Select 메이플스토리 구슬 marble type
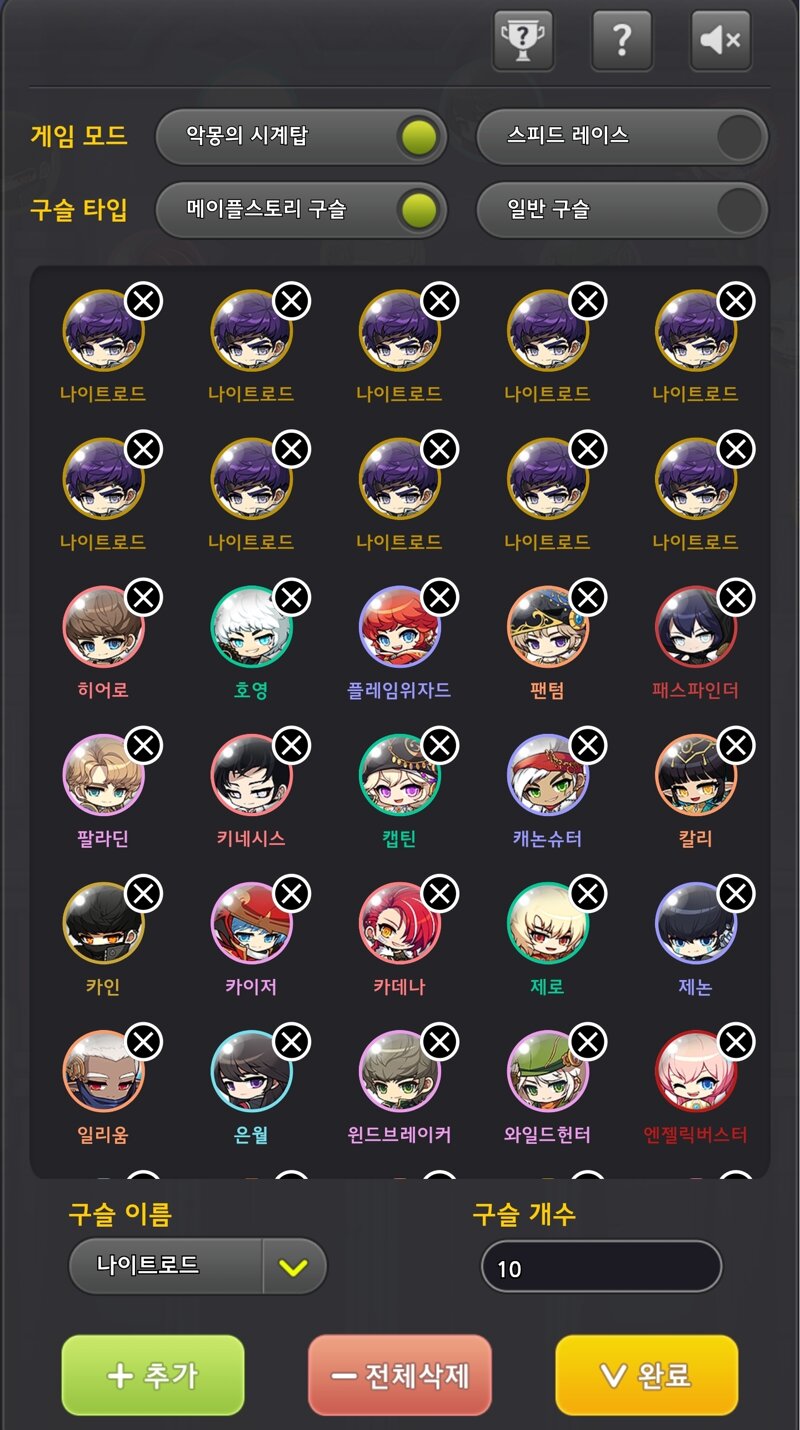The height and width of the screenshot is (1430, 800). [301, 210]
